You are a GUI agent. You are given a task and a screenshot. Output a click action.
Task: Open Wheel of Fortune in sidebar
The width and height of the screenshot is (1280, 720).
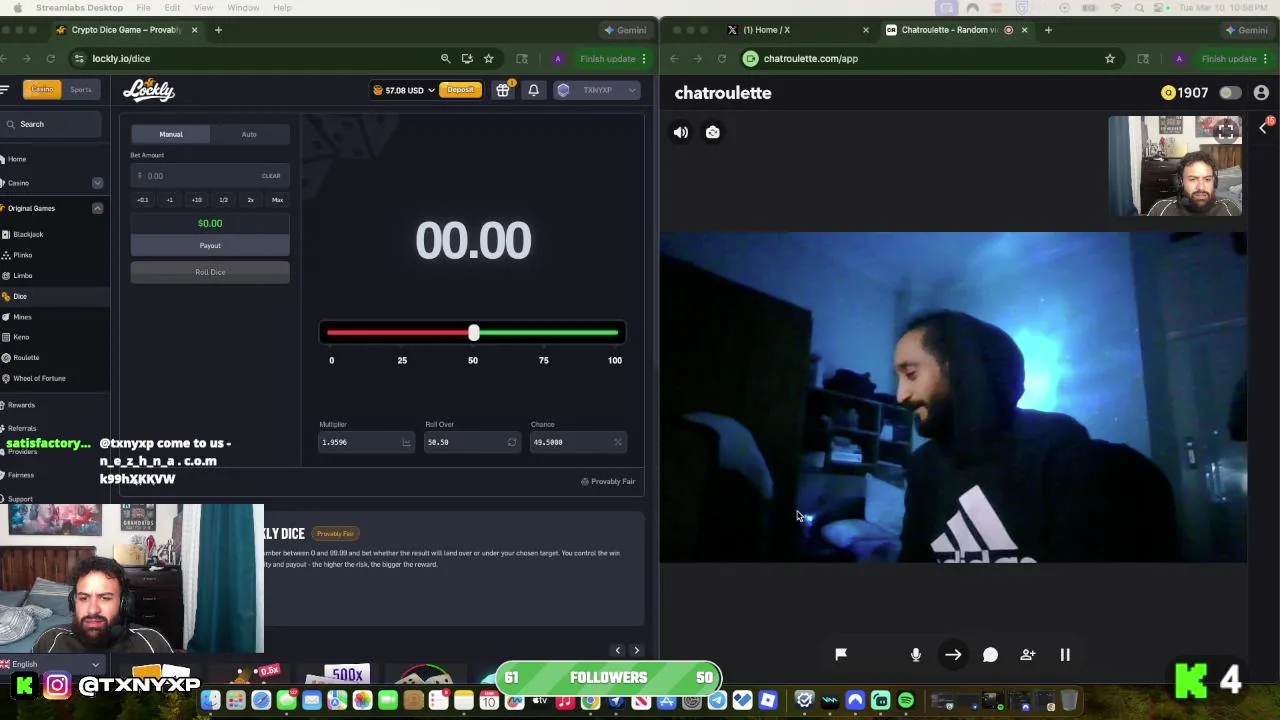39,378
